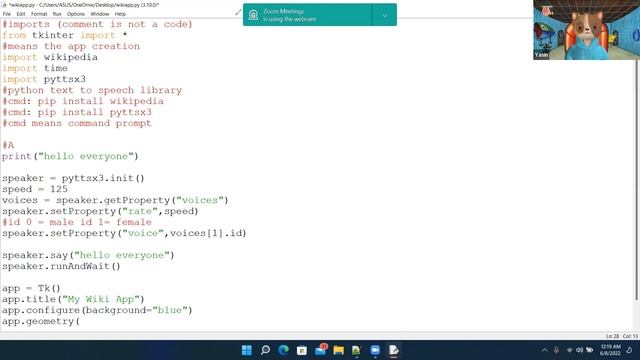
Task: Click the pencil annotate icon beside the notification
Action: [238, 12]
